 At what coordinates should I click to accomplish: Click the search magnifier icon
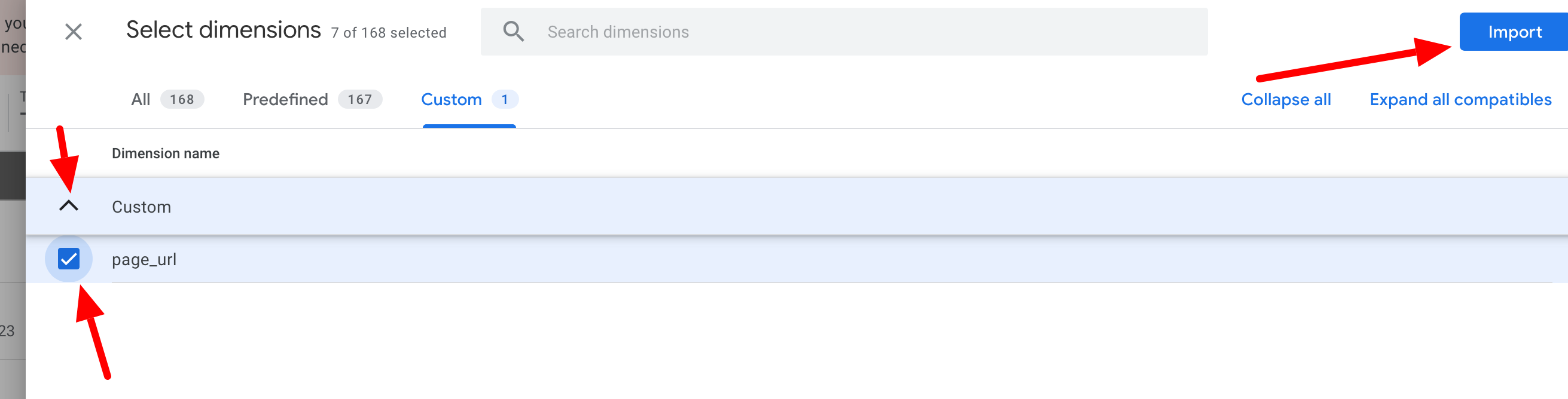coord(513,32)
